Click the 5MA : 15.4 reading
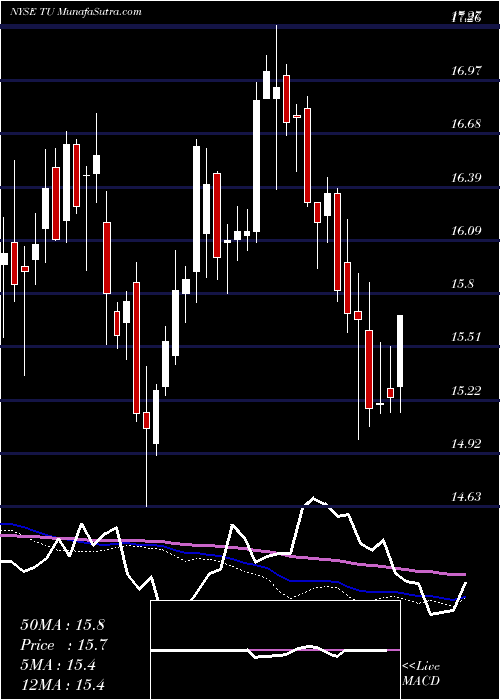 58,665
